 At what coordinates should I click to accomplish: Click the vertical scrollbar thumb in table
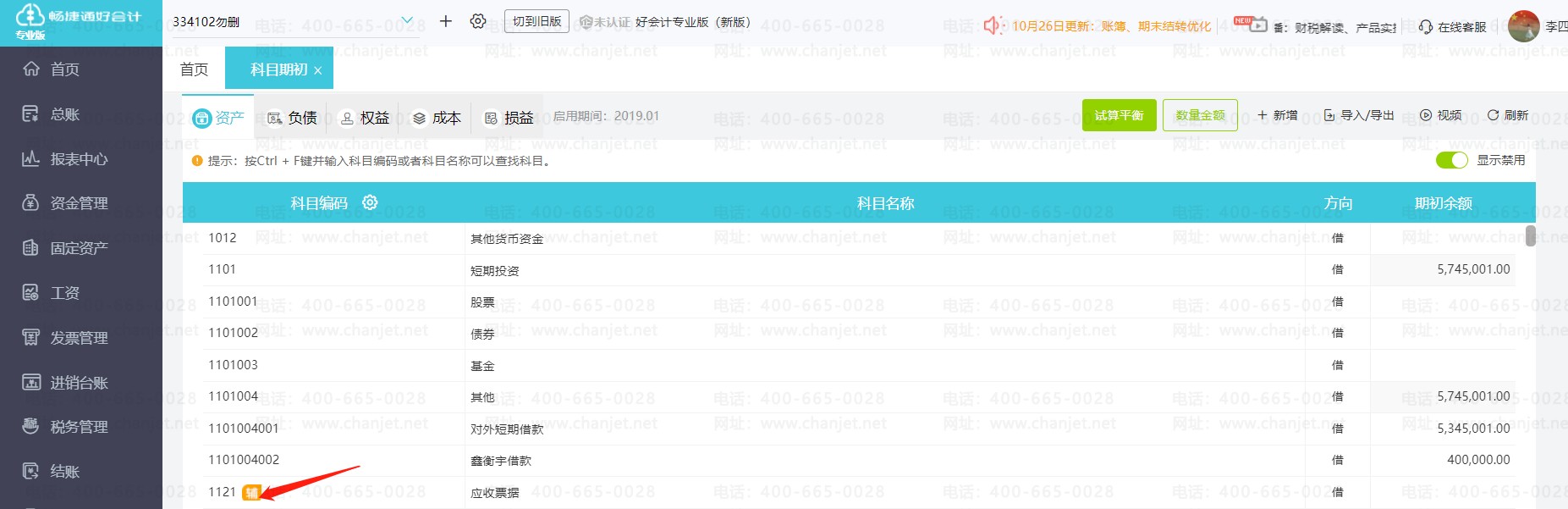(x=1530, y=235)
